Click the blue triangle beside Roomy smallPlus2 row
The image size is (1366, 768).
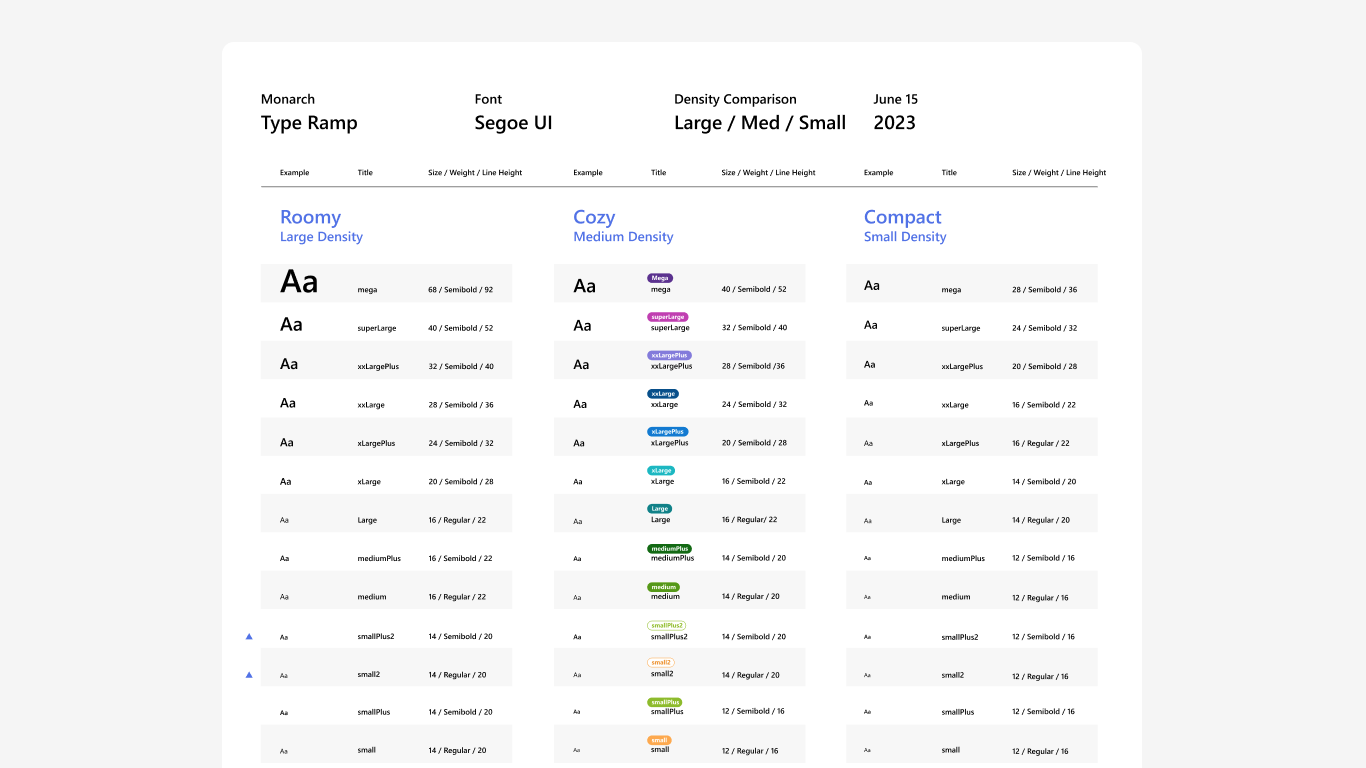249,636
